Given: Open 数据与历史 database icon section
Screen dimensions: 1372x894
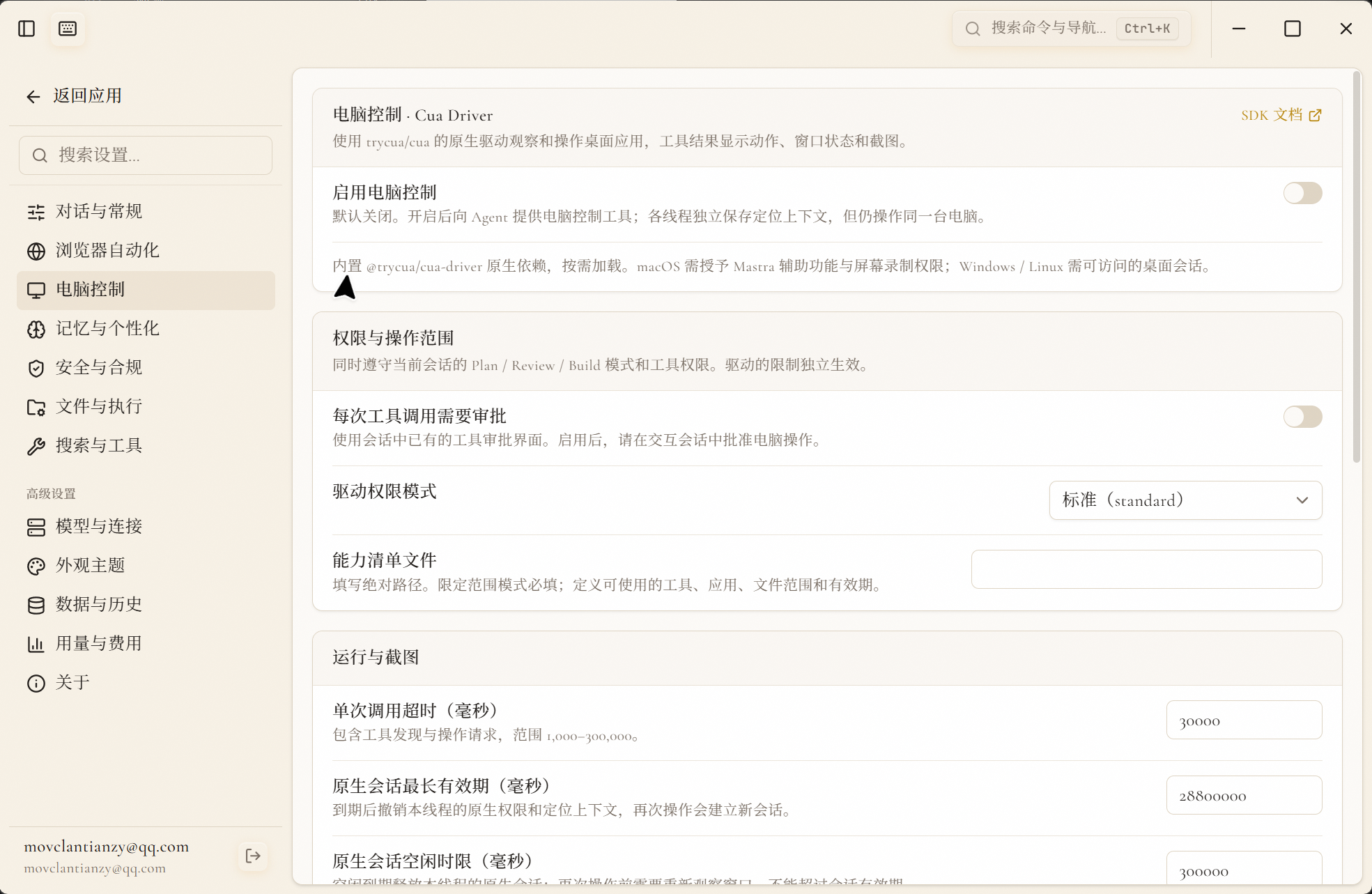Looking at the screenshot, I should pyautogui.click(x=36, y=605).
